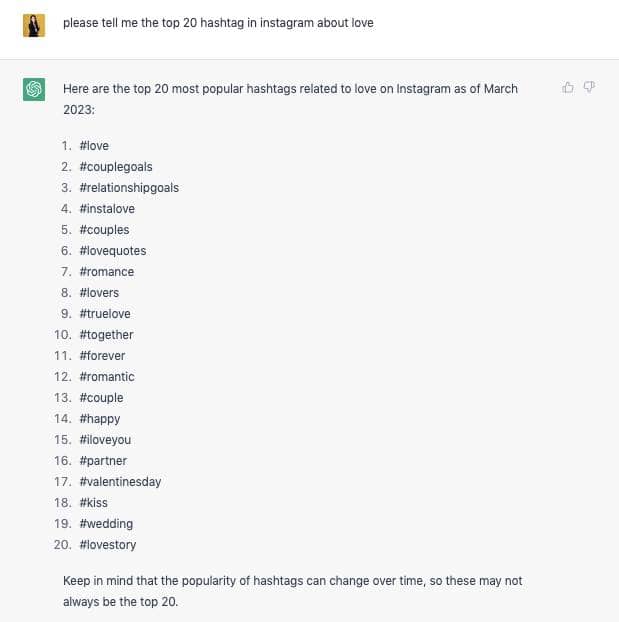Click the user profile avatar
The width and height of the screenshot is (619, 622).
point(34,25)
